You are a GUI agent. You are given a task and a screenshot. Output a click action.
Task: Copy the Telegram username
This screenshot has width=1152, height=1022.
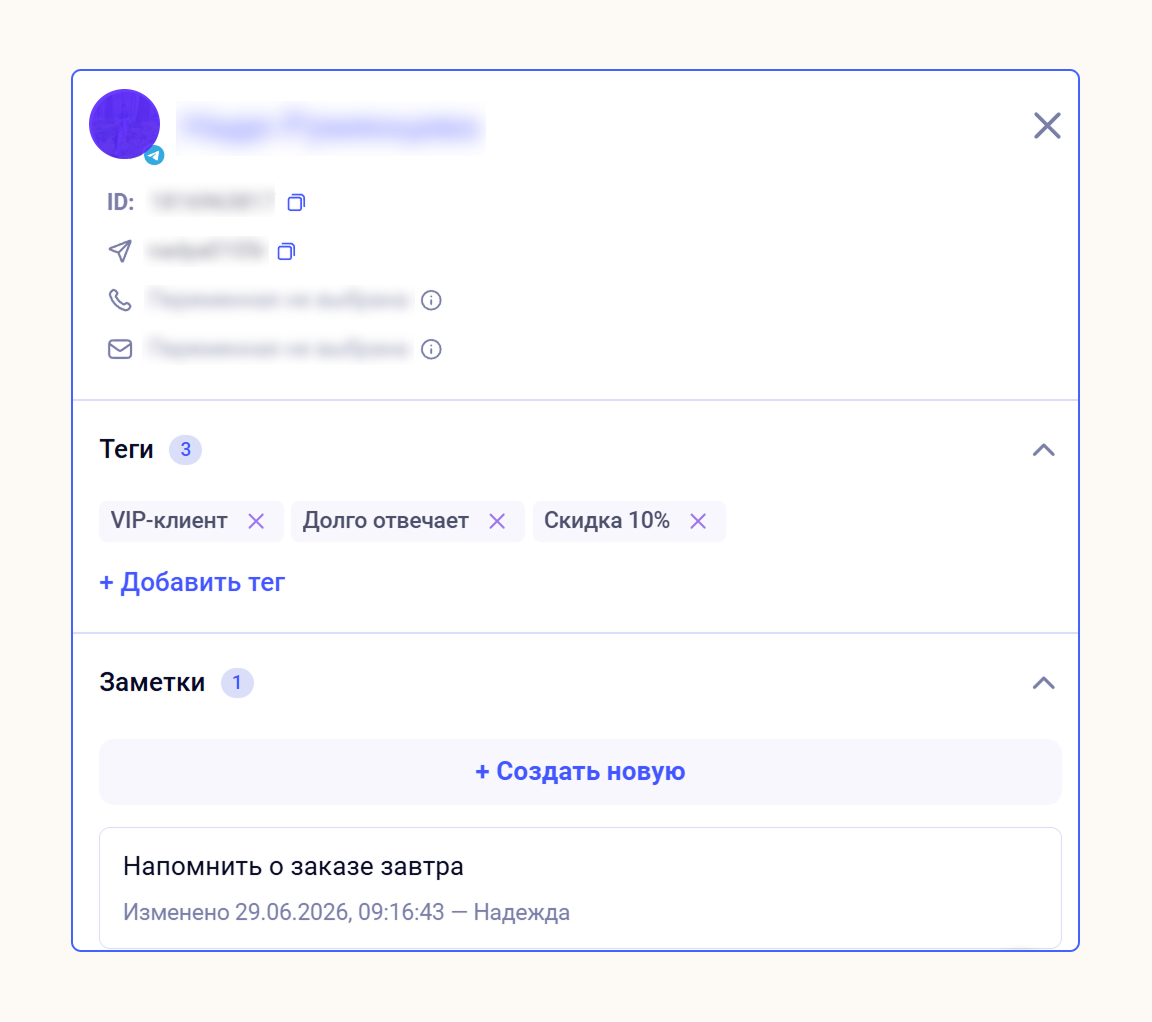point(287,251)
